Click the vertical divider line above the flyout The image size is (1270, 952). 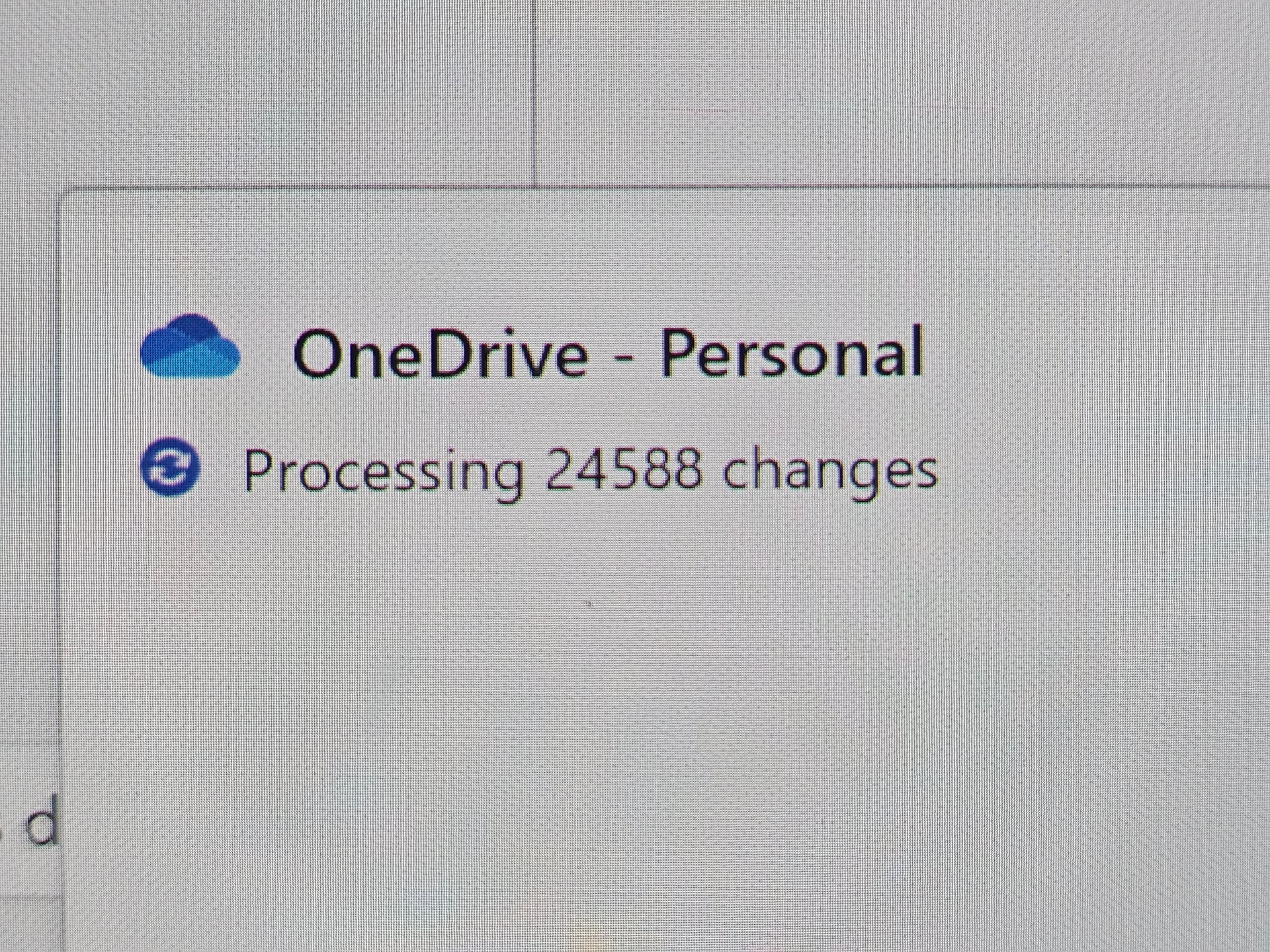533,93
